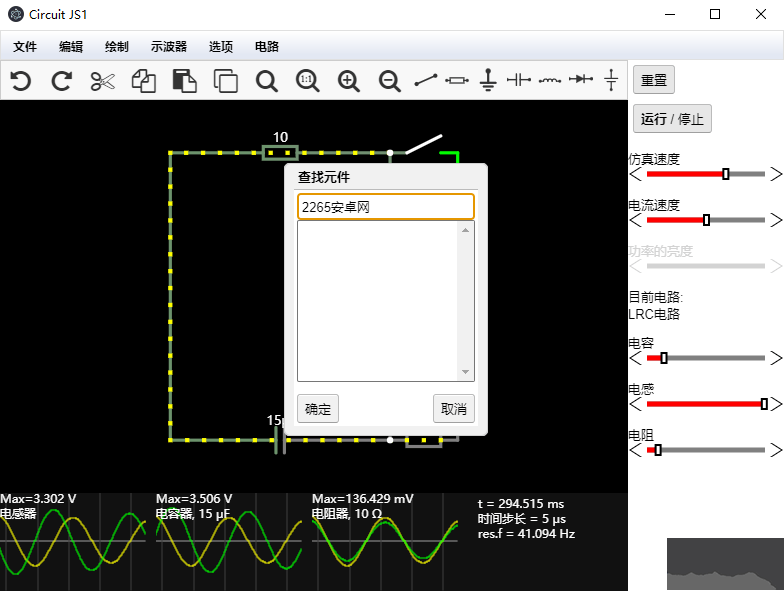Click the 电感器 oscilloscope trace
The width and height of the screenshot is (784, 591).
click(x=73, y=542)
